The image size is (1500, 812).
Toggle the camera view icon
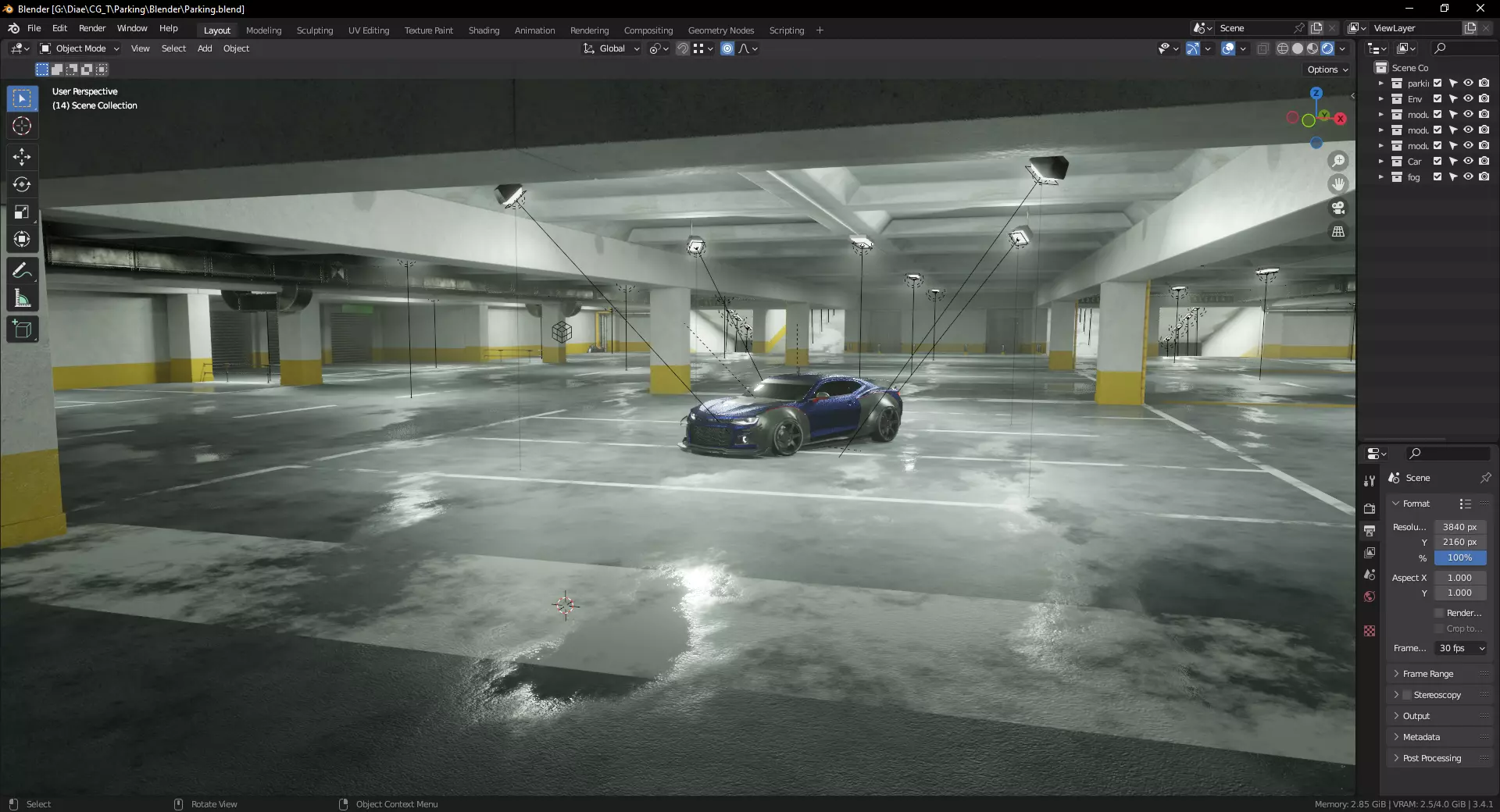(1338, 208)
